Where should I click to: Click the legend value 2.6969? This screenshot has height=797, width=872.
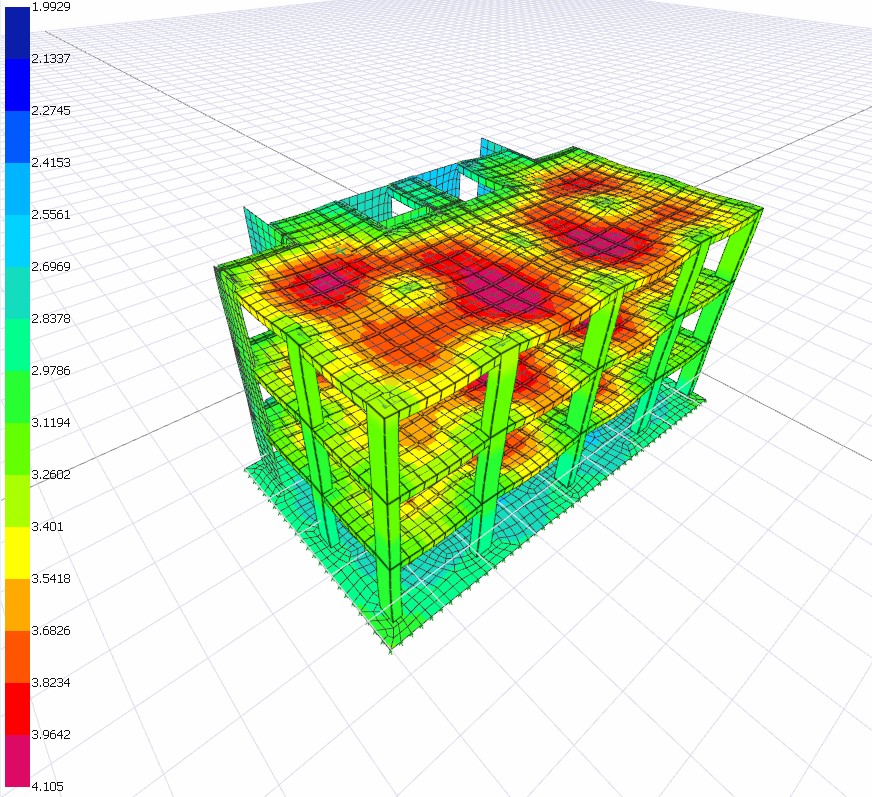click(51, 266)
